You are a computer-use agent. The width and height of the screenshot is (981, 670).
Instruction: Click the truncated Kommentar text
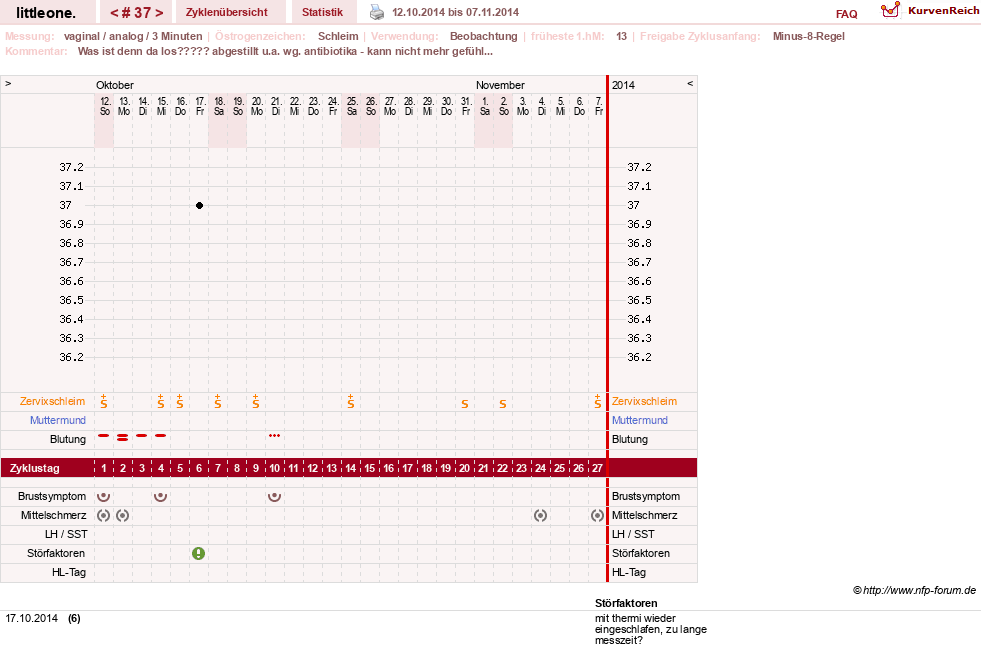(x=285, y=51)
